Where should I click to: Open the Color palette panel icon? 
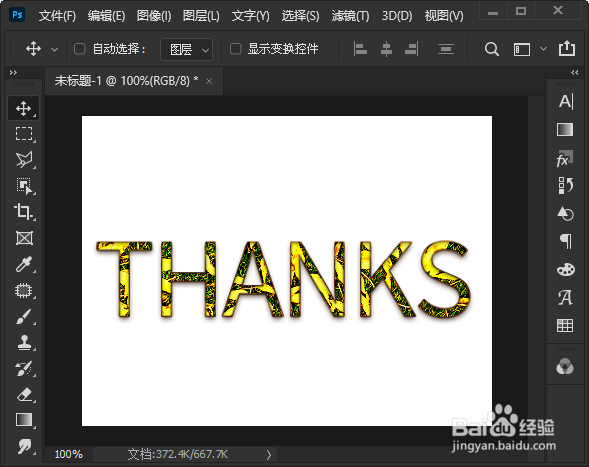pyautogui.click(x=565, y=269)
